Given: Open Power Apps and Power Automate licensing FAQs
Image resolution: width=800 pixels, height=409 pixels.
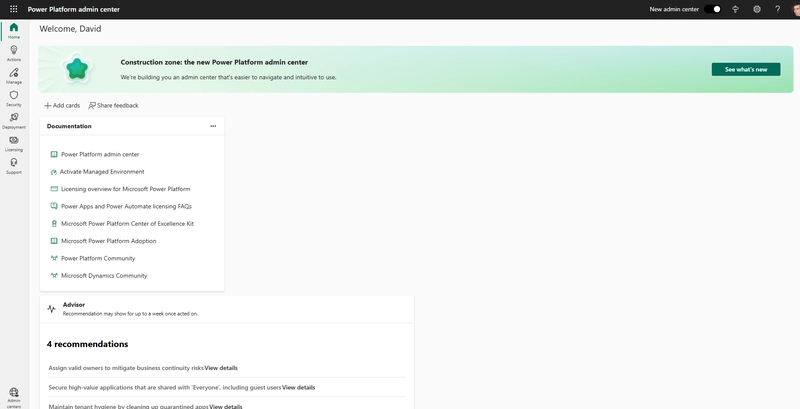Looking at the screenshot, I should 126,206.
